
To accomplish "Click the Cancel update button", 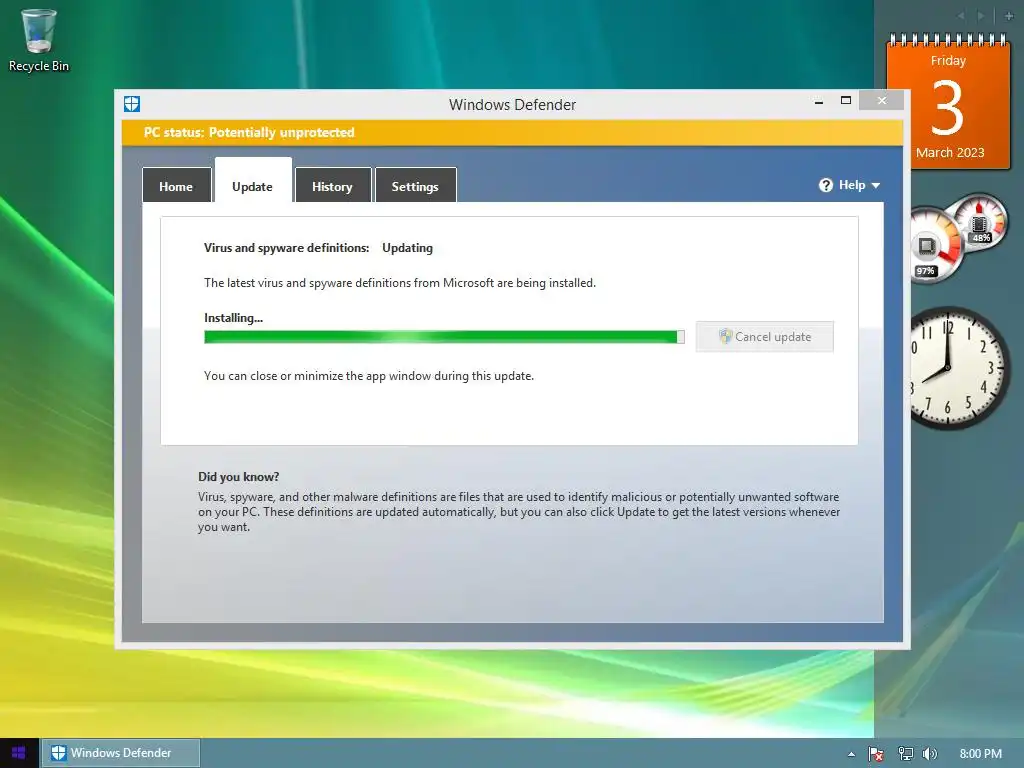I will click(765, 336).
